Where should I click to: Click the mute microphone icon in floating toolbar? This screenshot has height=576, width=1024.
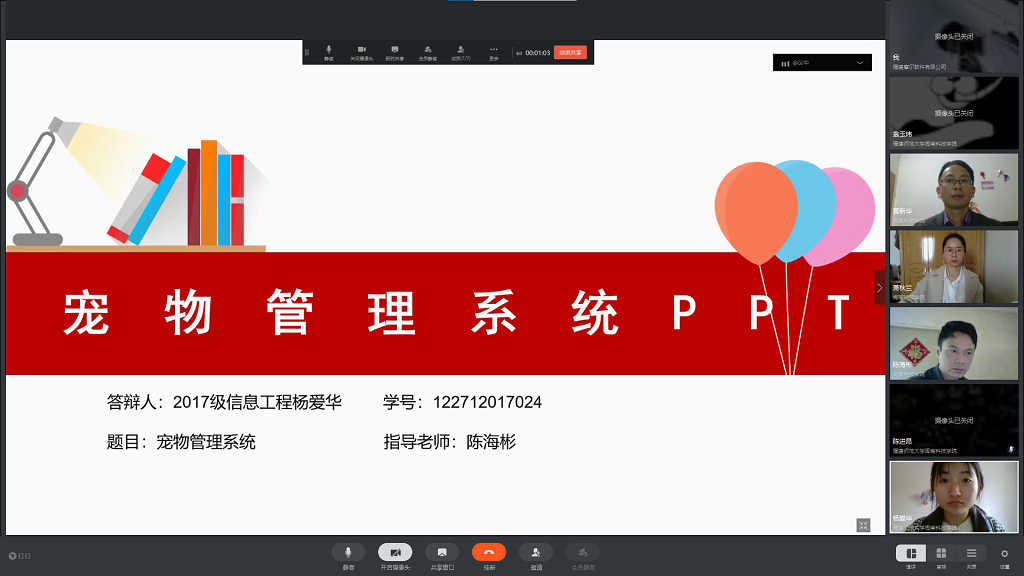coord(329,51)
